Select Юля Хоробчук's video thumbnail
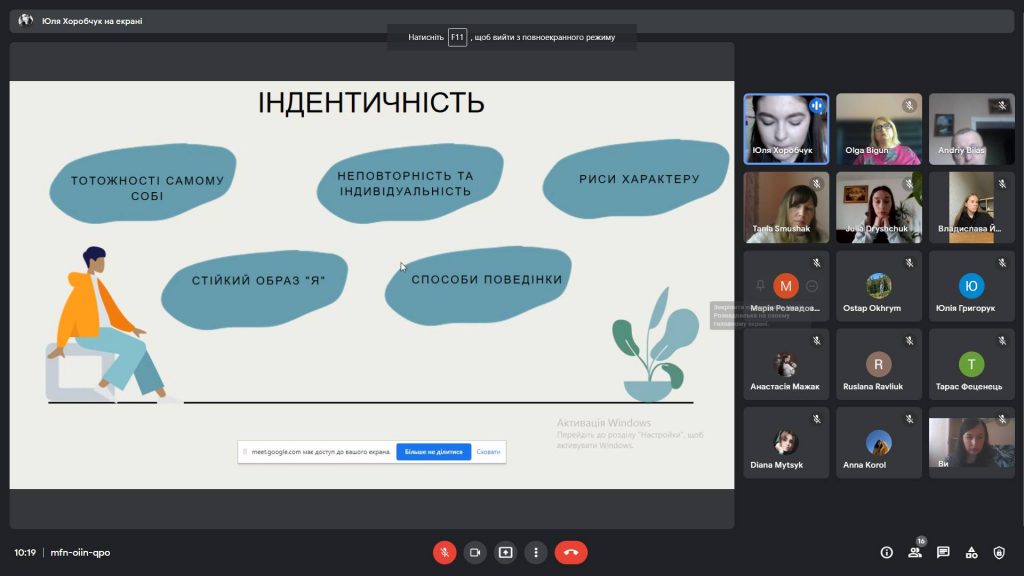The width and height of the screenshot is (1024, 576). click(x=786, y=129)
